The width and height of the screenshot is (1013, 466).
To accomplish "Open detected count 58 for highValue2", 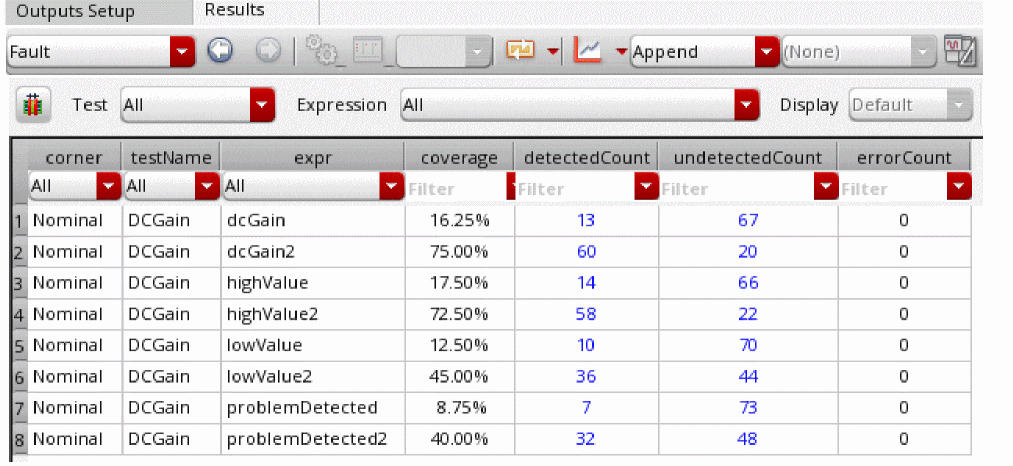I will [x=586, y=313].
